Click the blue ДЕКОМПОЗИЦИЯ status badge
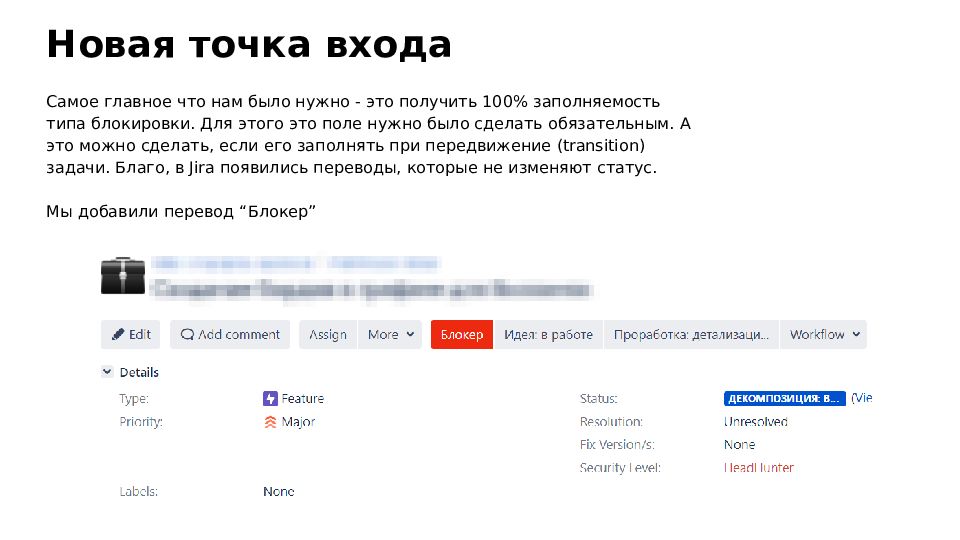Image resolution: width=960 pixels, height=540 pixels. pyautogui.click(x=784, y=398)
